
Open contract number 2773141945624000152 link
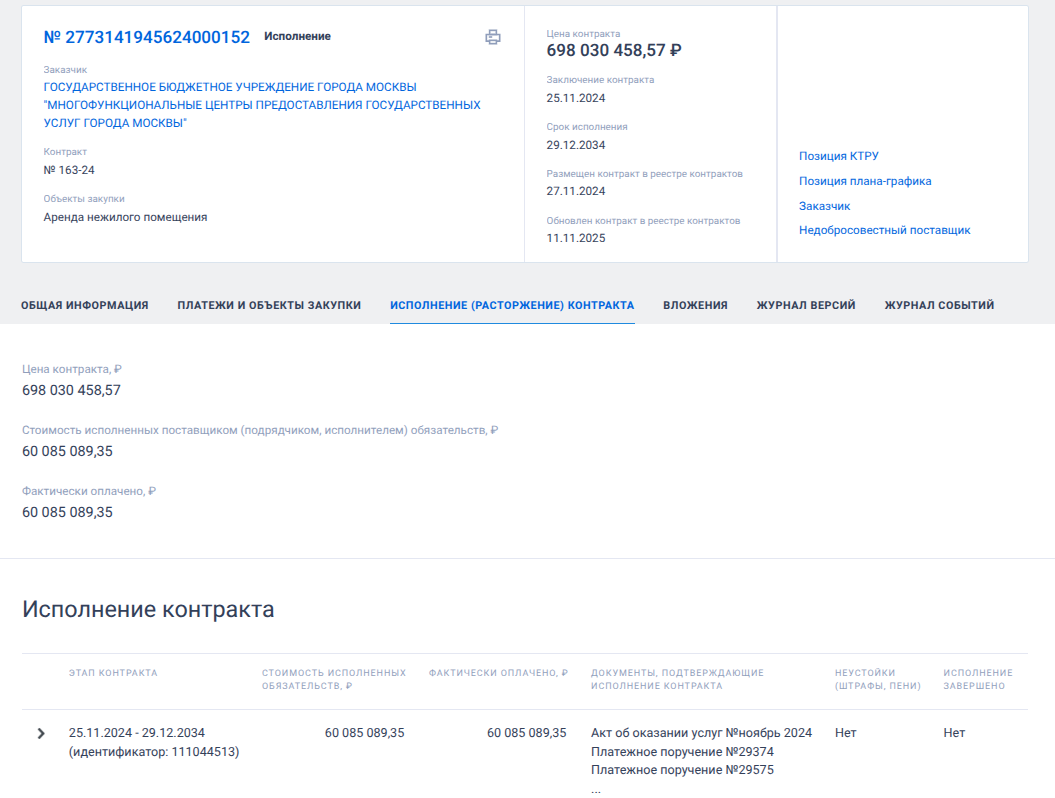(147, 37)
